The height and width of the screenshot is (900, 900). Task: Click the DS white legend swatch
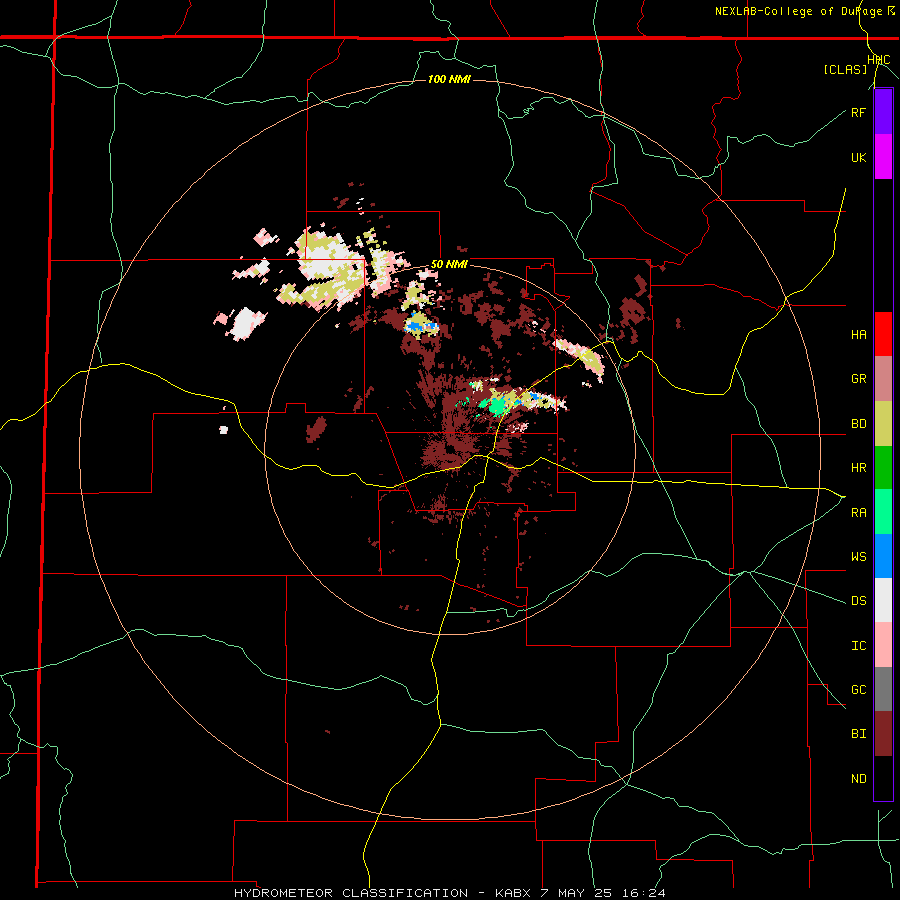[883, 600]
